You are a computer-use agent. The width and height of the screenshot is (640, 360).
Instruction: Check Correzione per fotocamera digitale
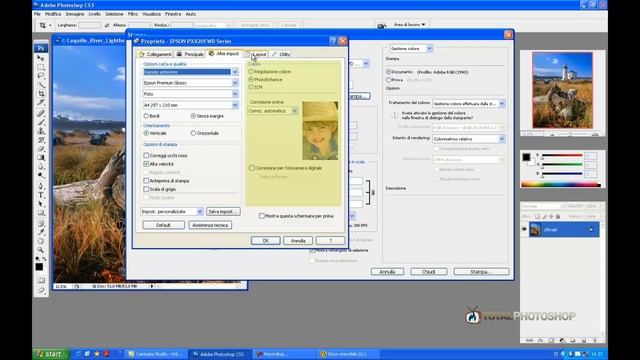(252, 168)
